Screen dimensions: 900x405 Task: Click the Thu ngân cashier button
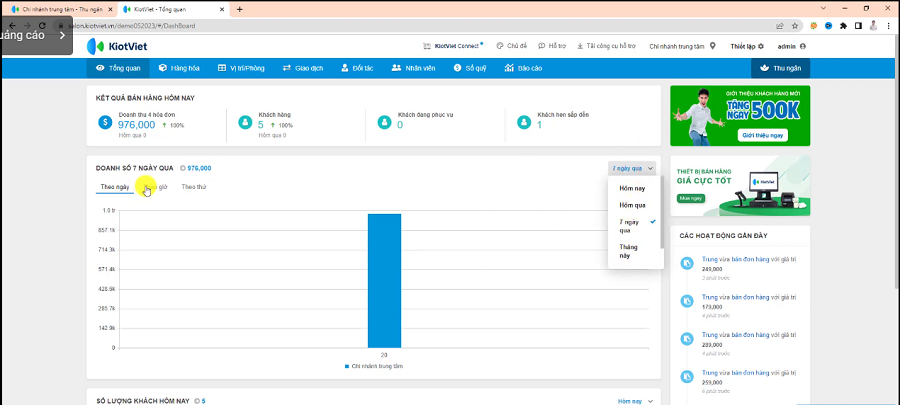point(780,68)
